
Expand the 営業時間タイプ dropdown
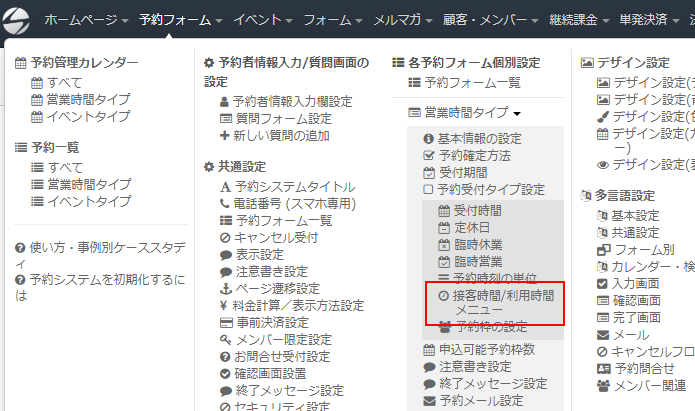[x=465, y=113]
